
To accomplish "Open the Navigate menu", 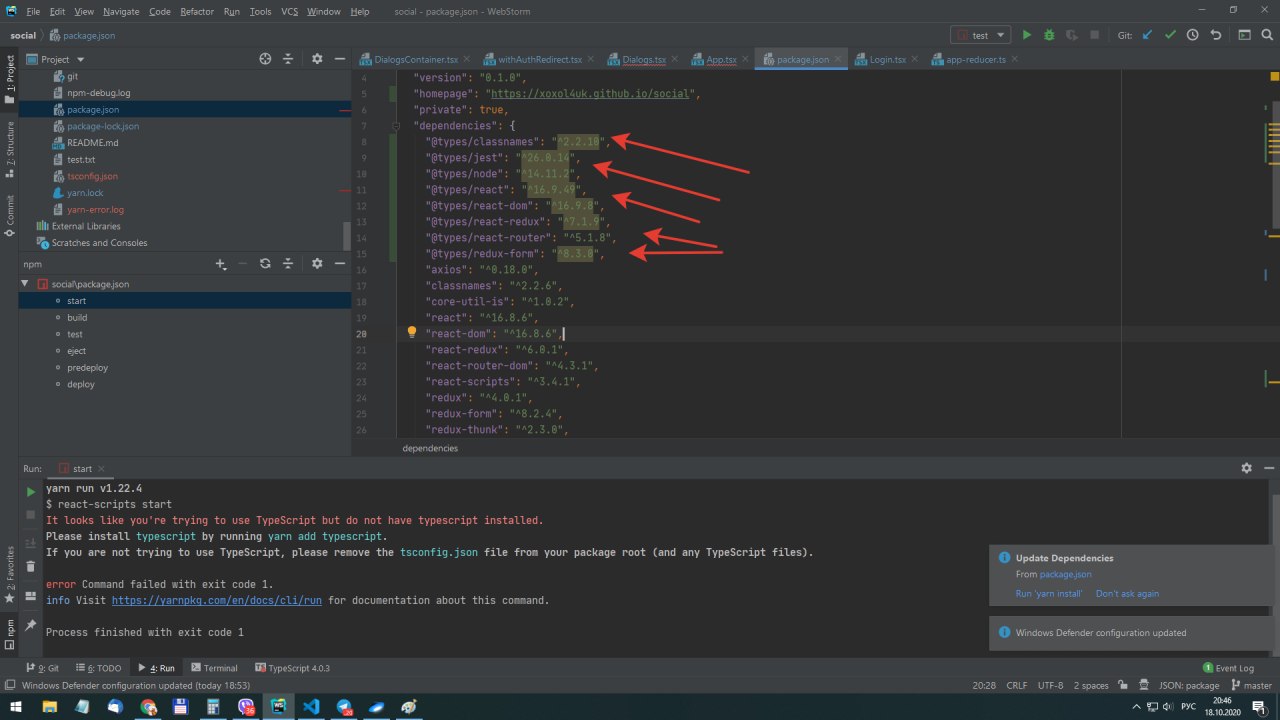I will [x=121, y=11].
